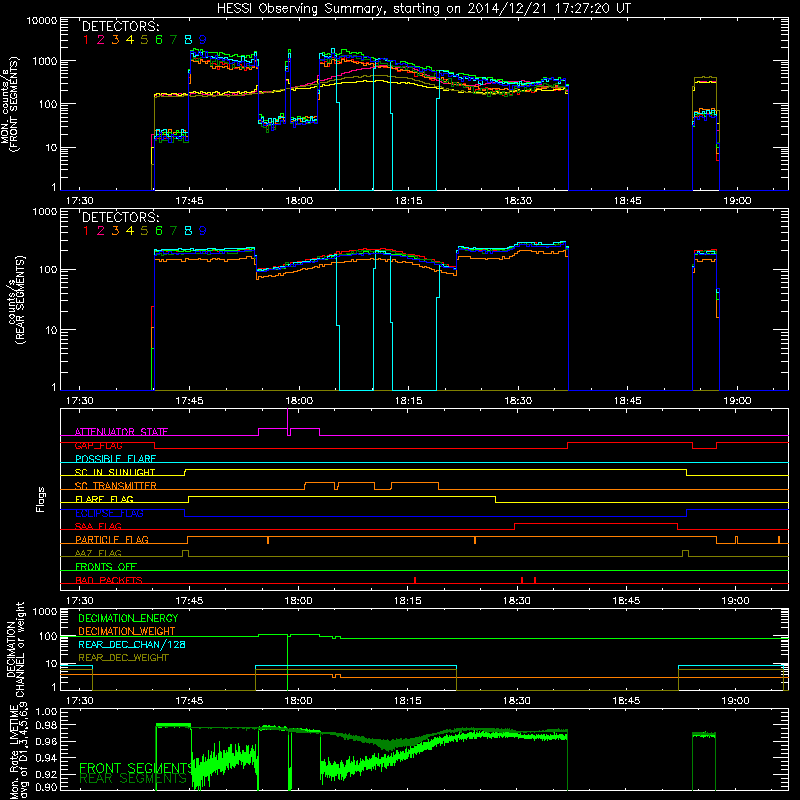Click the 10000 tick on front segments axis

pos(42,20)
